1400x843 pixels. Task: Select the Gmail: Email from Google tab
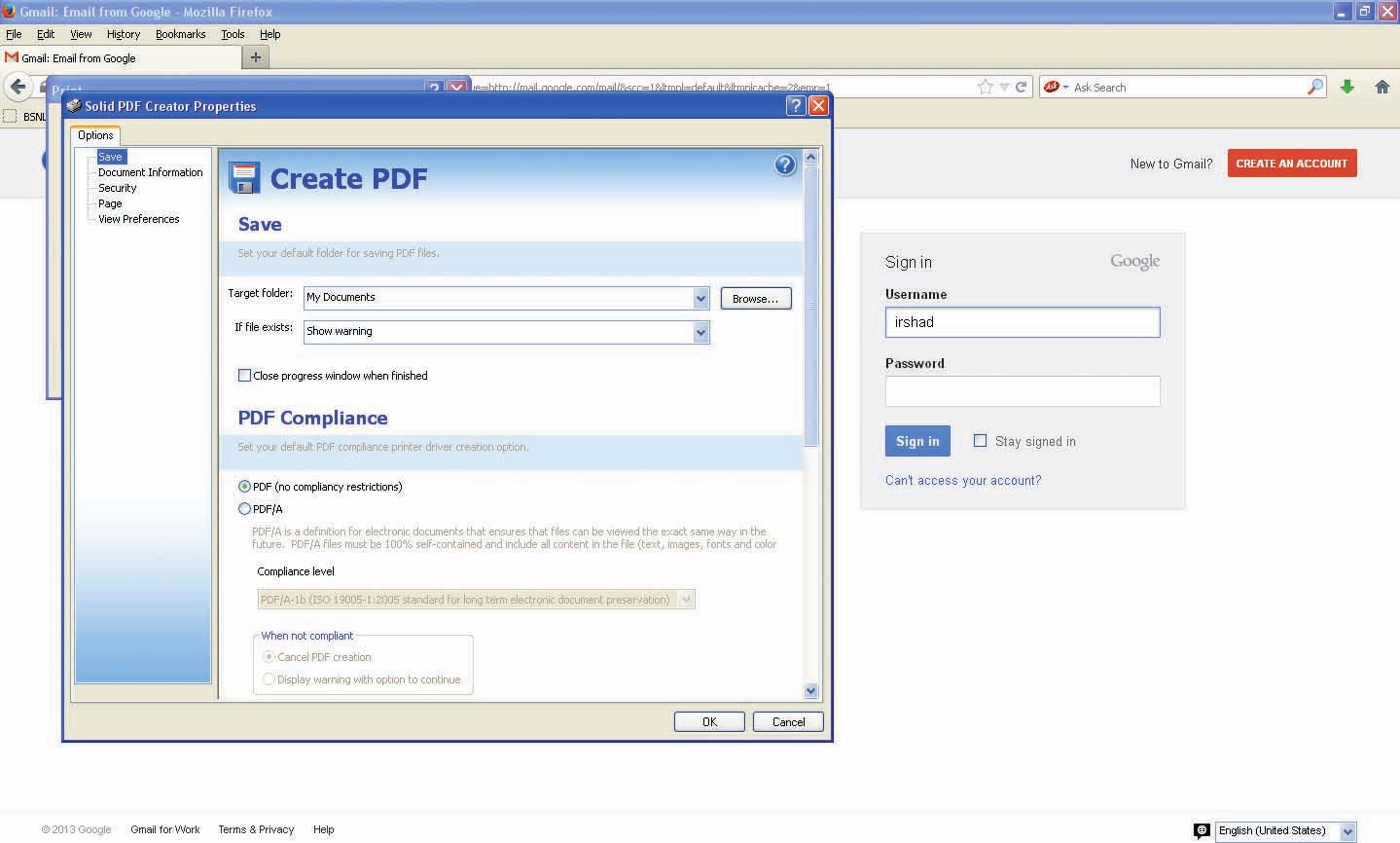(x=120, y=57)
